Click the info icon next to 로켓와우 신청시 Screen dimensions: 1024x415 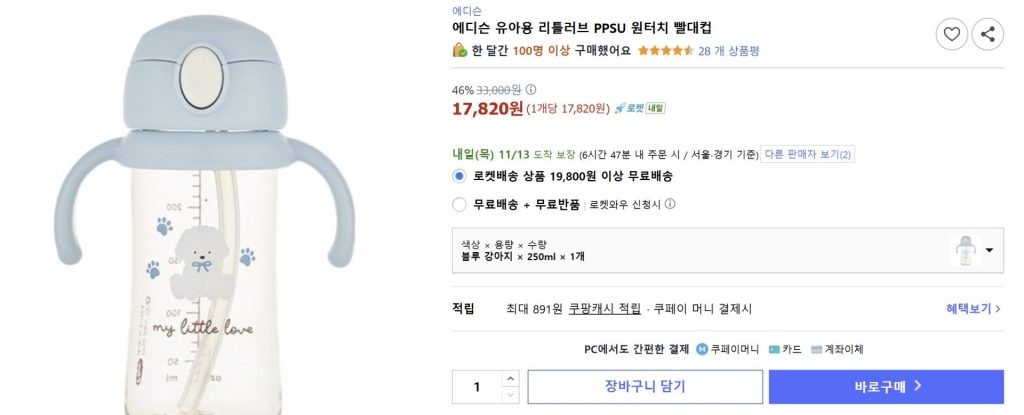(x=670, y=204)
